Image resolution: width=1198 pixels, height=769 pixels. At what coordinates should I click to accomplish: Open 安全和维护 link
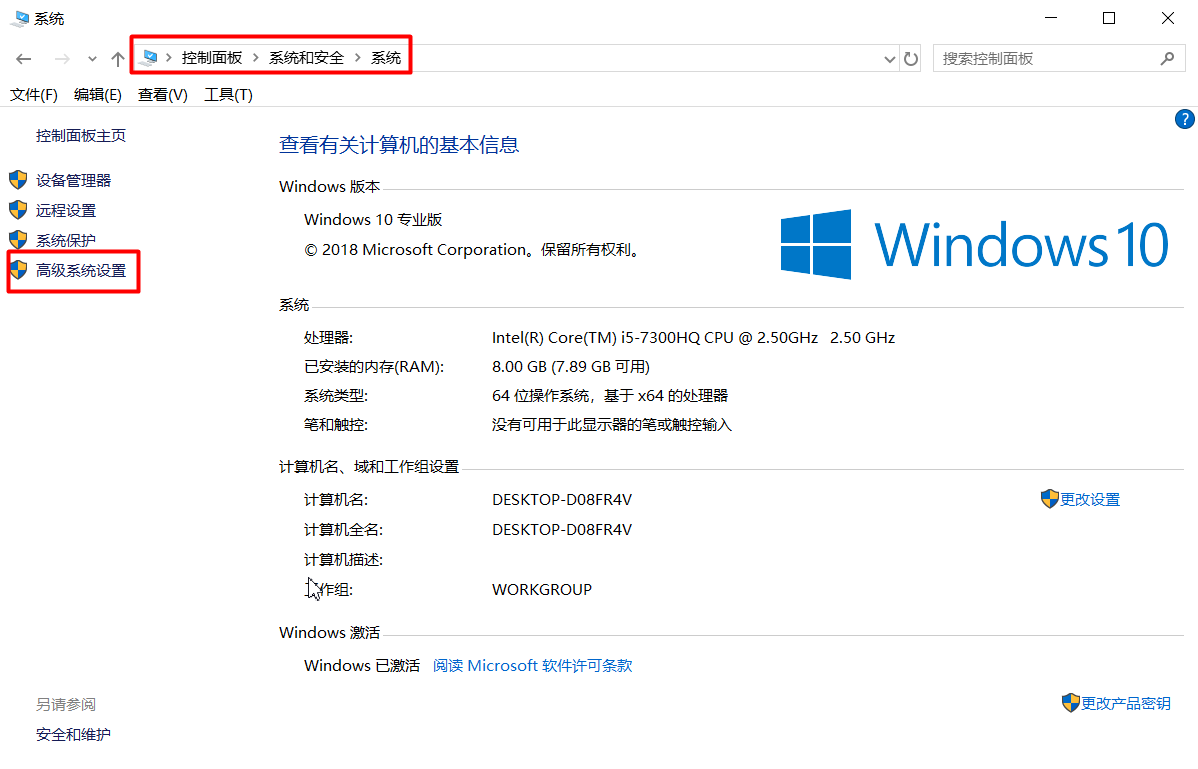tap(73, 735)
